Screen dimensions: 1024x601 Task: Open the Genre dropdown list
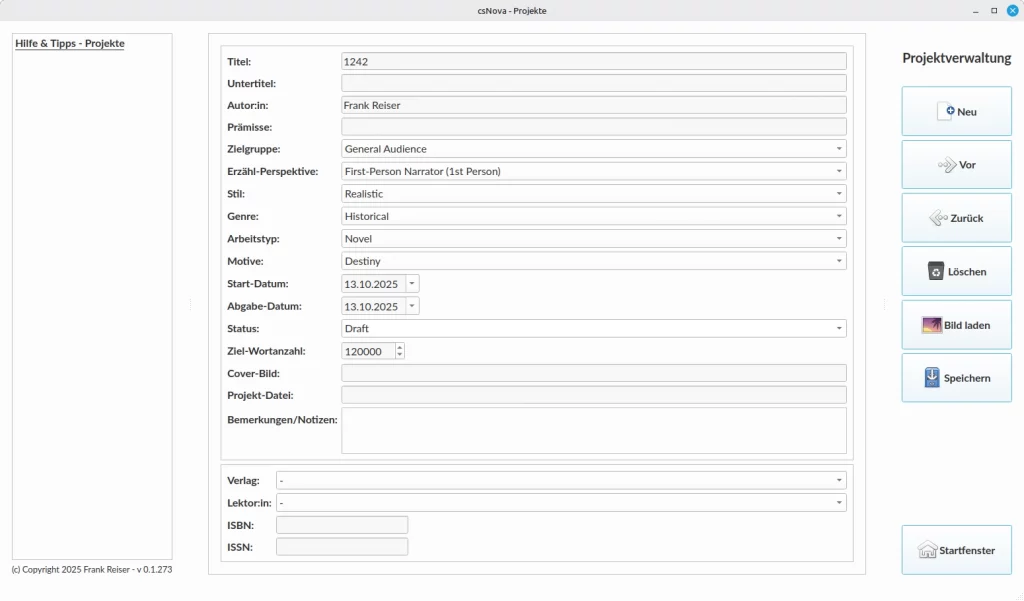click(838, 216)
